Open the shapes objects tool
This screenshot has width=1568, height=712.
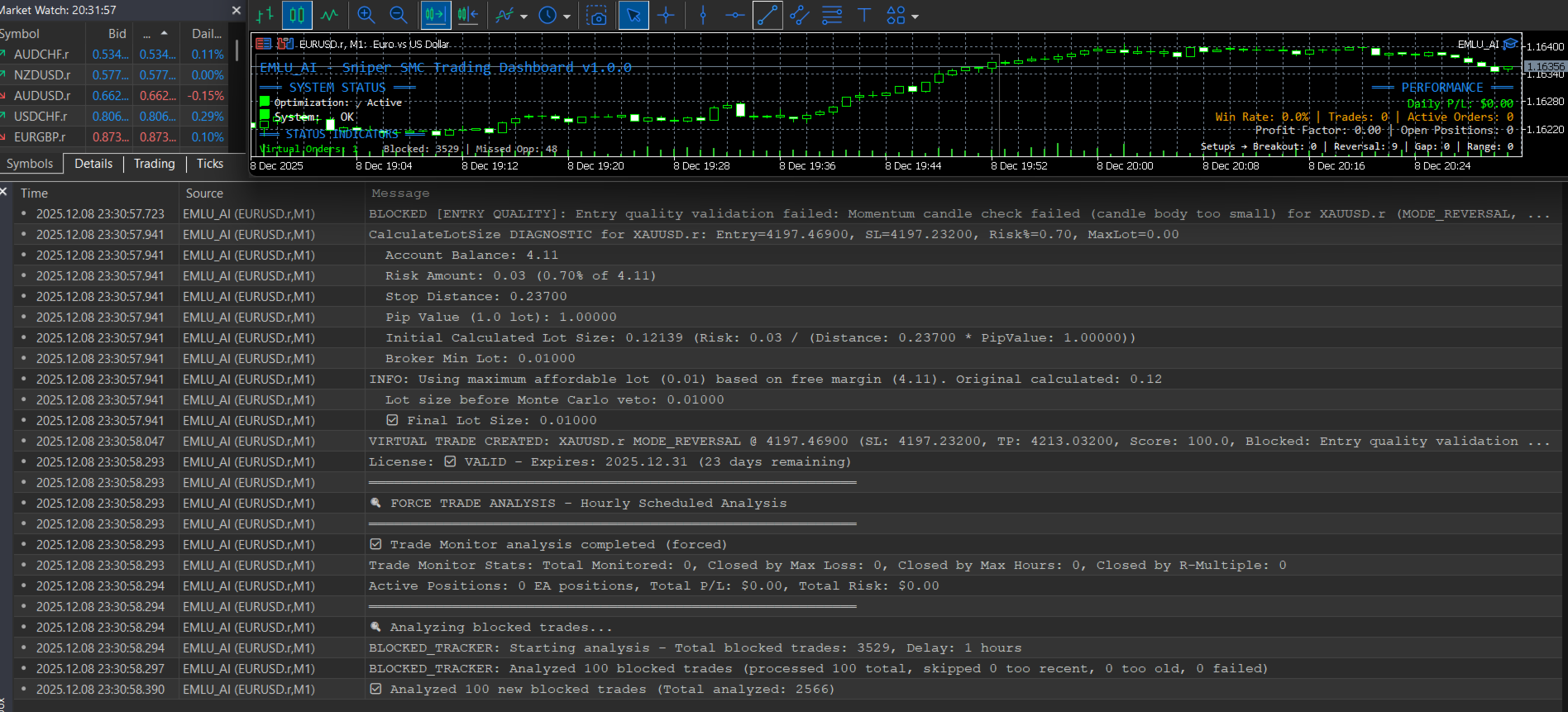coord(896,15)
